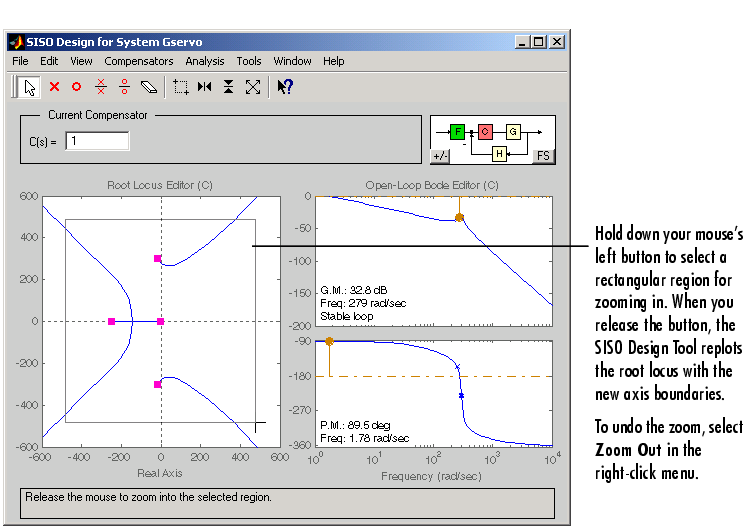Select upper complex pole marker in root locus
The image size is (750, 528).
[157, 259]
